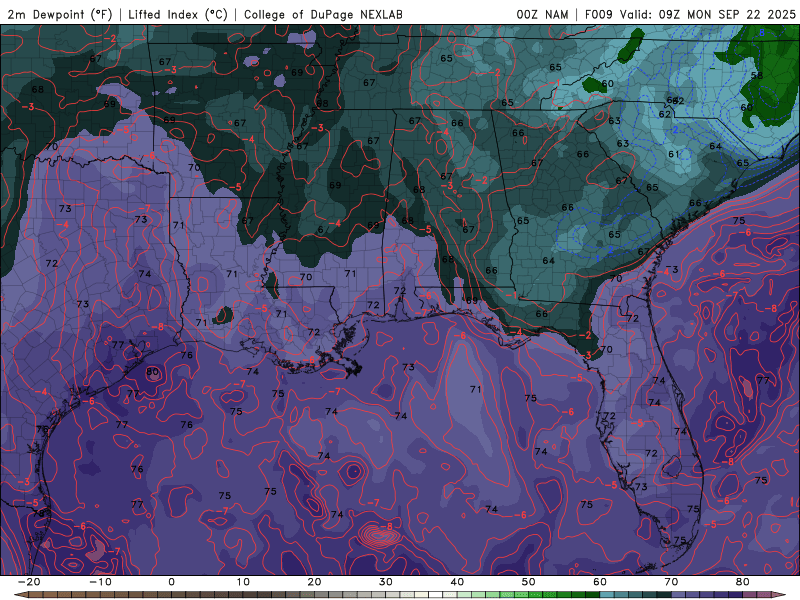
Task: Click the '-10' label on the color scale
Action: coord(100,582)
